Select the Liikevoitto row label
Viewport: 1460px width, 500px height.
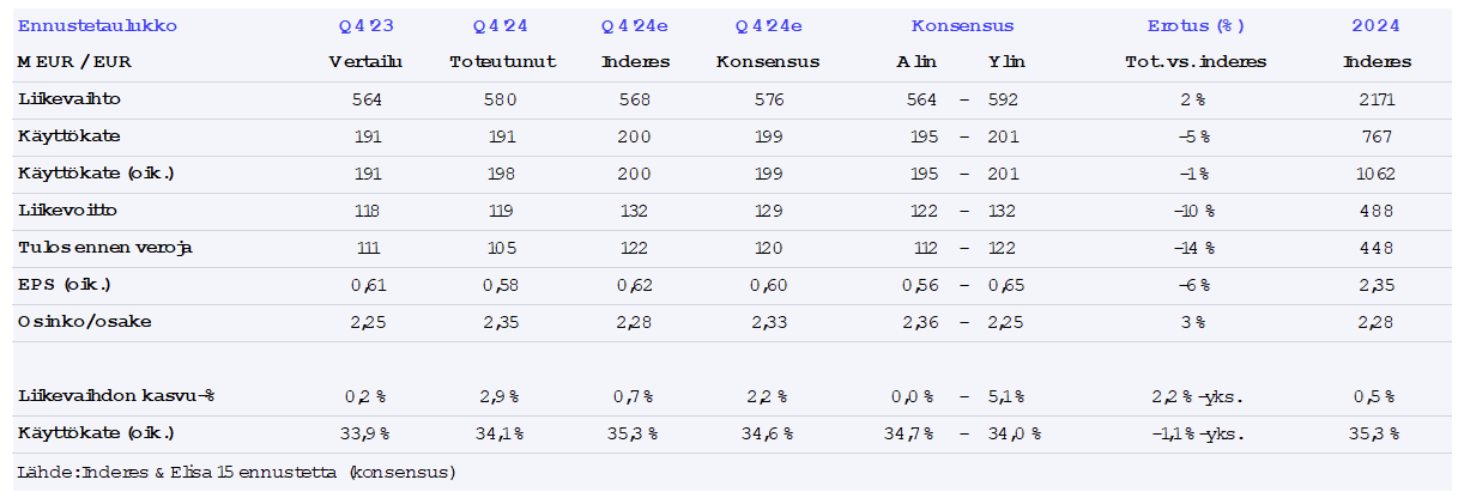coord(70,211)
